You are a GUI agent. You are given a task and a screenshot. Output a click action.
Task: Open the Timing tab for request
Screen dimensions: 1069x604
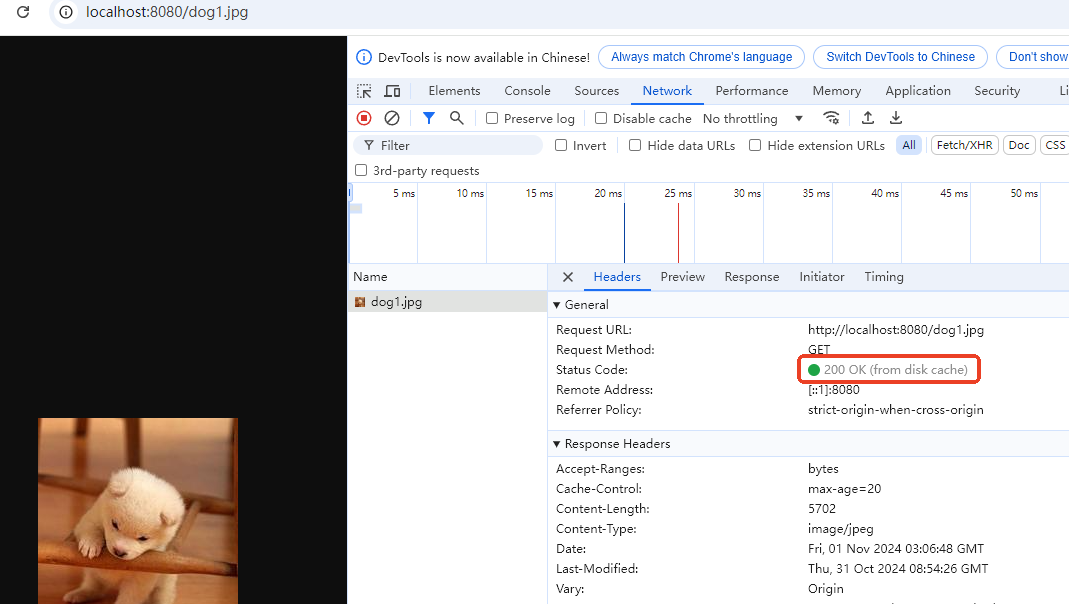point(883,277)
